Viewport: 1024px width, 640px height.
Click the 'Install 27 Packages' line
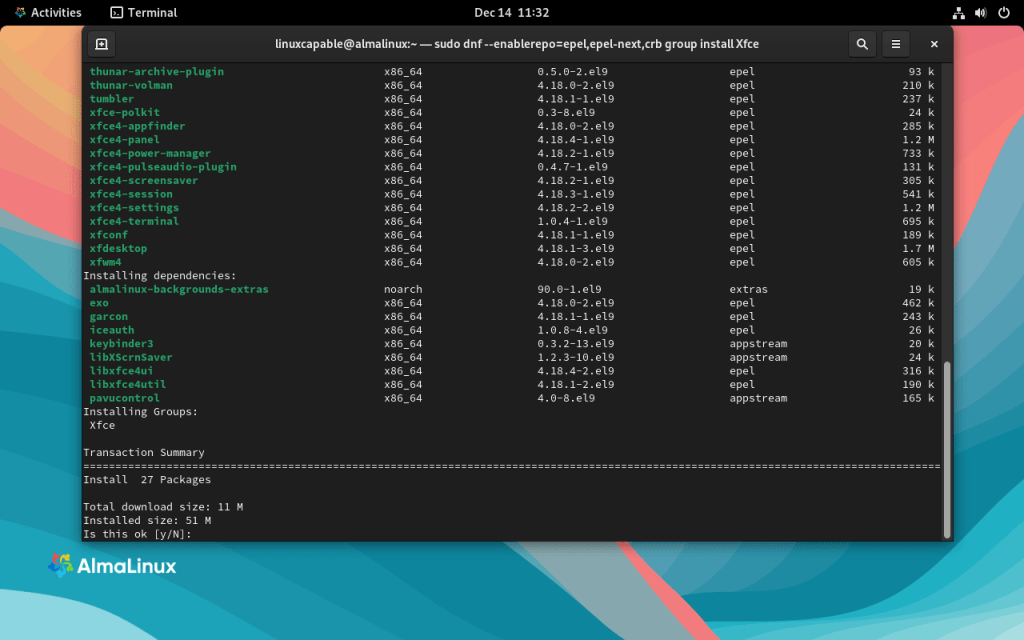147,480
